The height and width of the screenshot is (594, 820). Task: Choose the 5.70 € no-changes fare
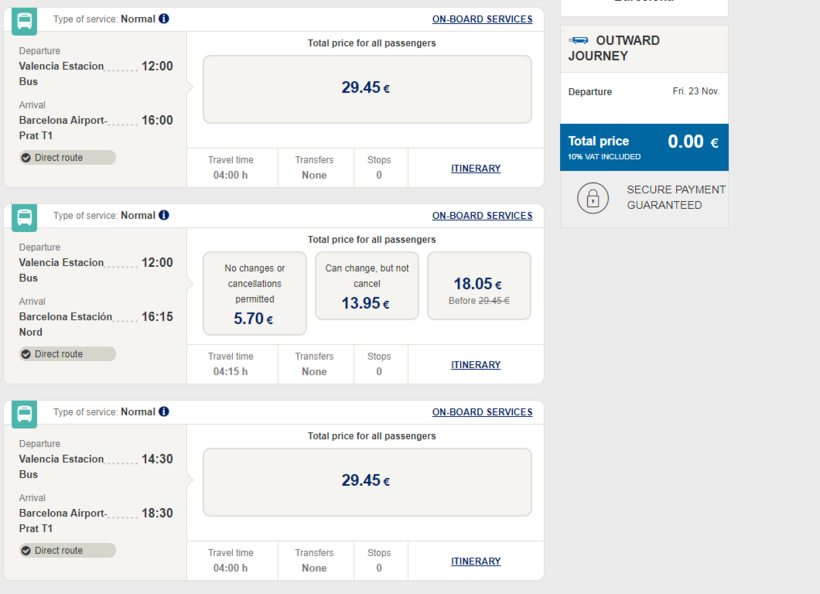[255, 293]
